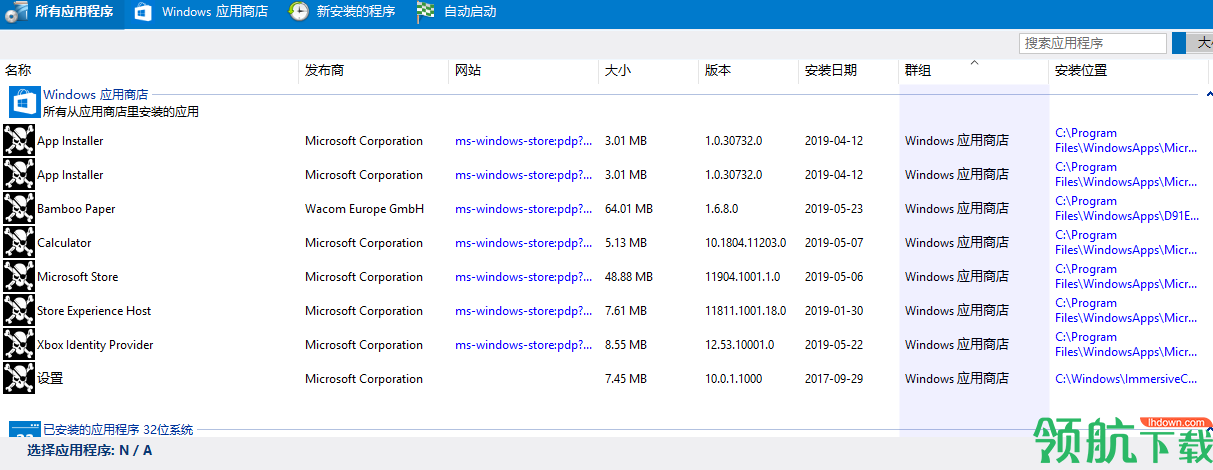Open Microsoft Store's install location path
1213x470 pixels.
click(x=1126, y=277)
